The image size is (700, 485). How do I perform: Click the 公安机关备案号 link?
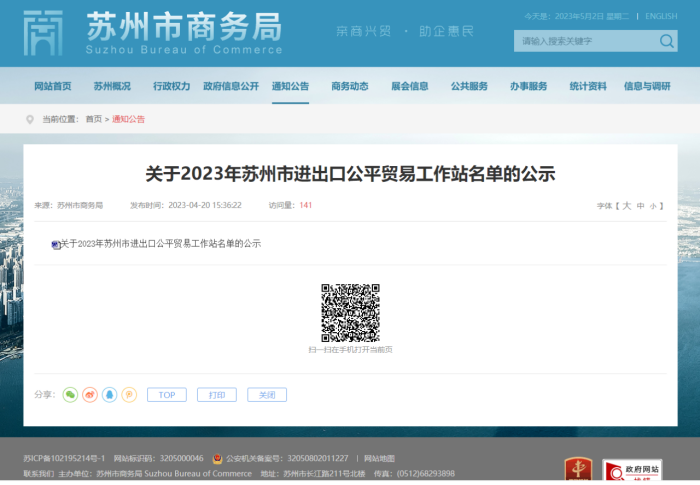point(287,459)
